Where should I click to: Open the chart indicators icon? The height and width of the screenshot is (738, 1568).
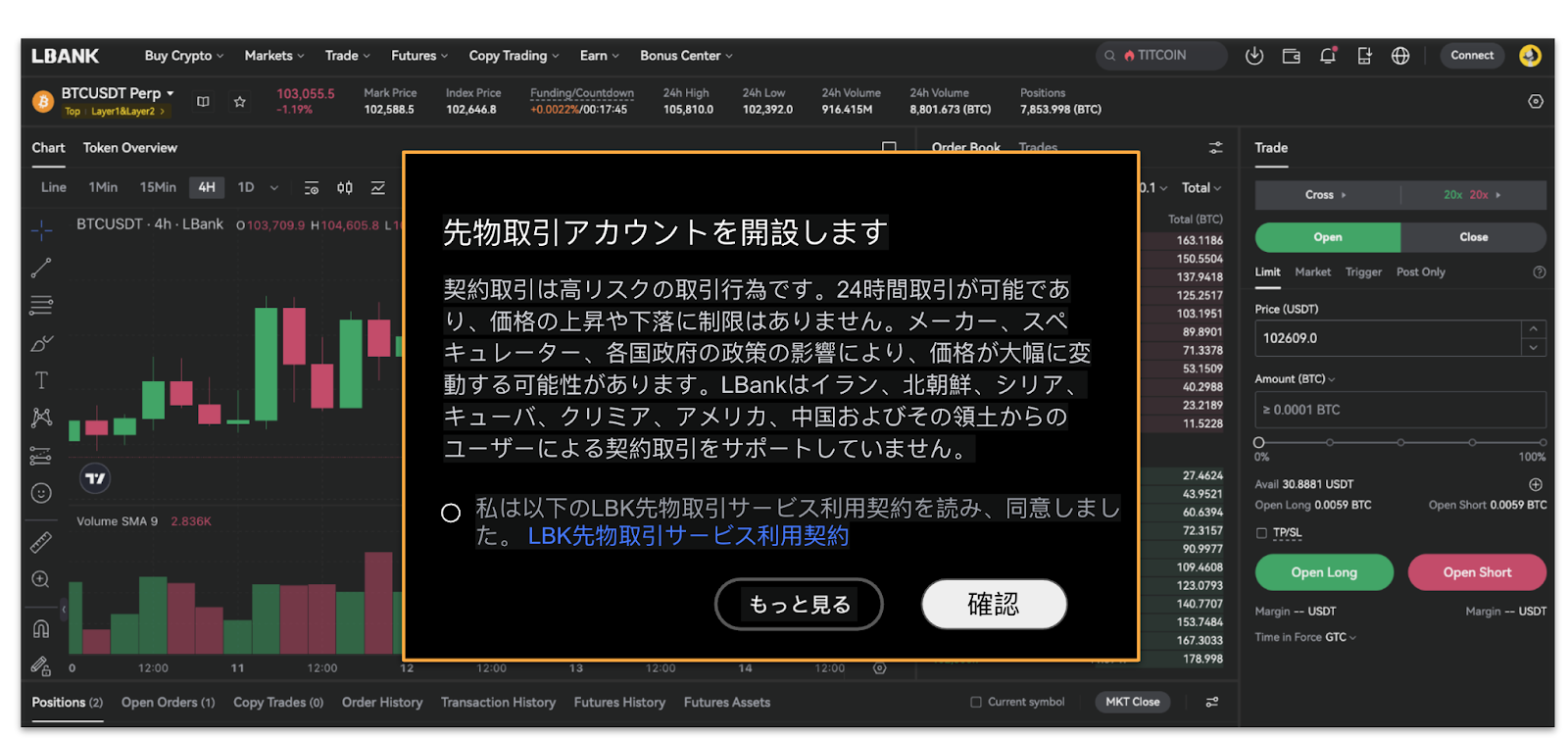tap(378, 187)
